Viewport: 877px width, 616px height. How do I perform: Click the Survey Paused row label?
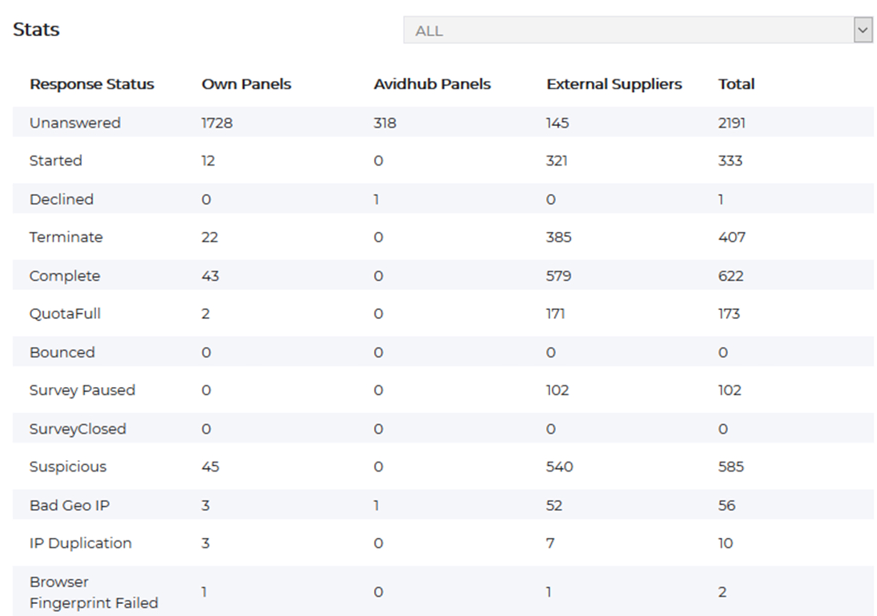[x=82, y=390]
